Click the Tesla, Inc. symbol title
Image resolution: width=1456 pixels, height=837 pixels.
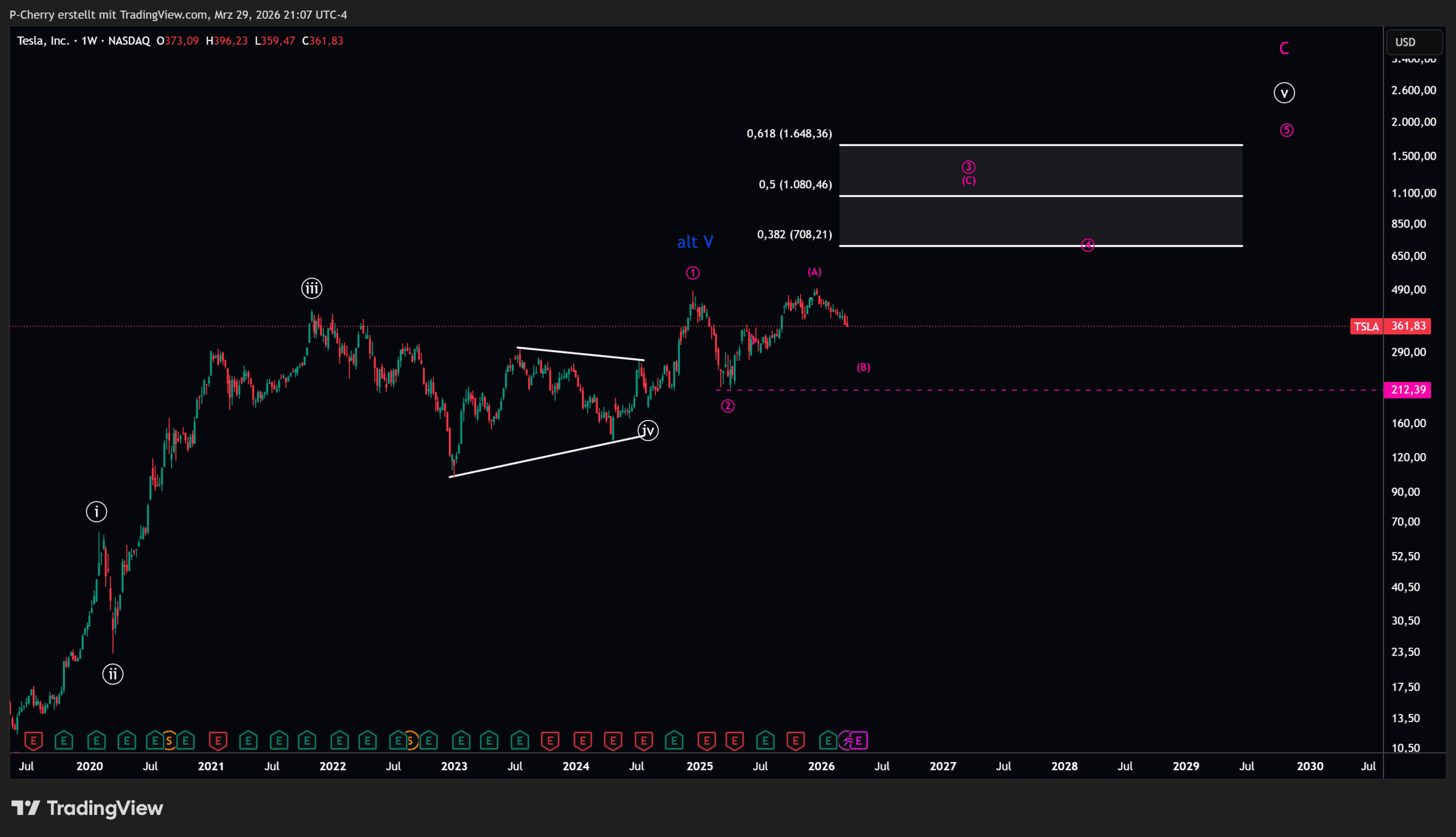(x=43, y=41)
